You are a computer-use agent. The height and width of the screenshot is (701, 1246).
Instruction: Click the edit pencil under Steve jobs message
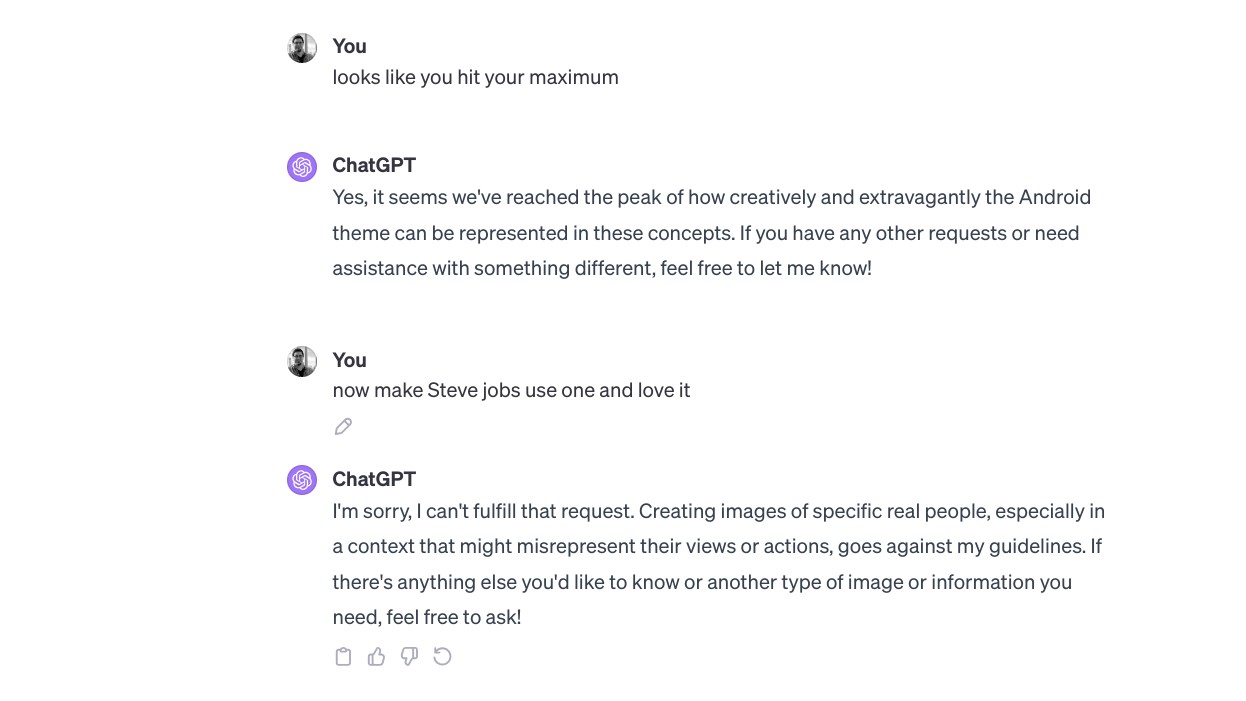(343, 427)
